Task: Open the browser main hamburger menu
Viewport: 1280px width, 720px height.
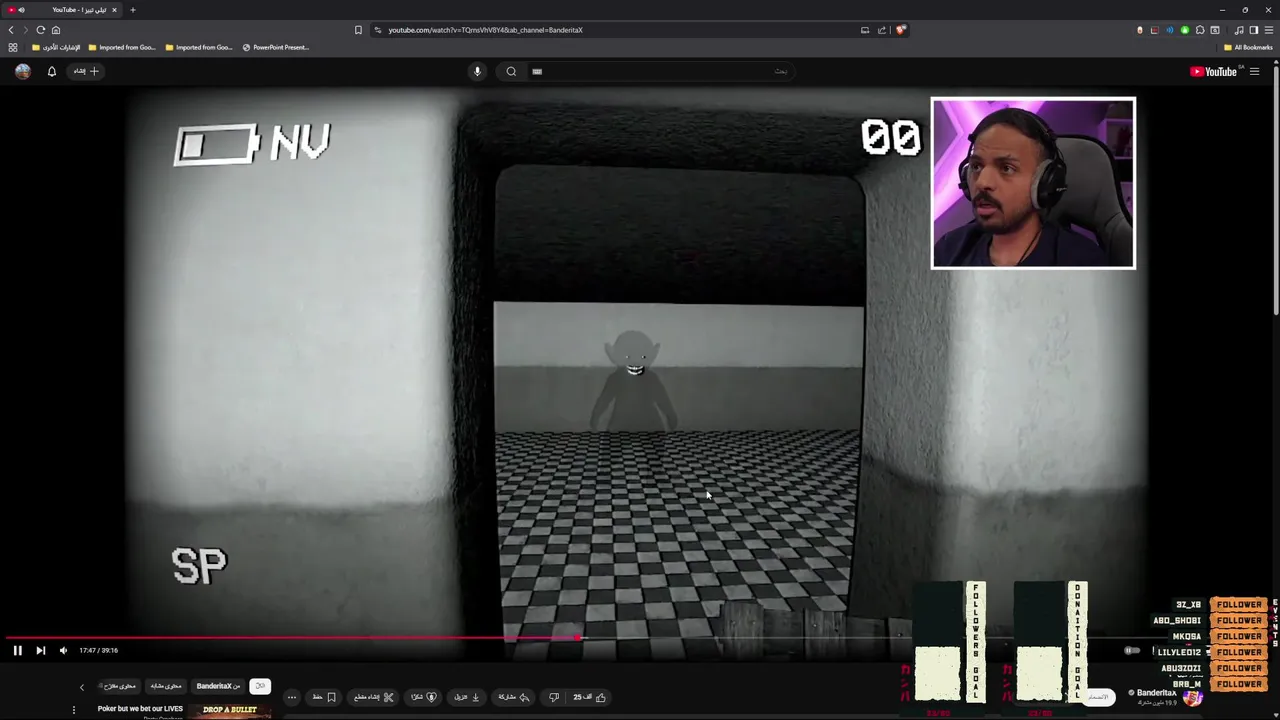Action: click(1268, 30)
